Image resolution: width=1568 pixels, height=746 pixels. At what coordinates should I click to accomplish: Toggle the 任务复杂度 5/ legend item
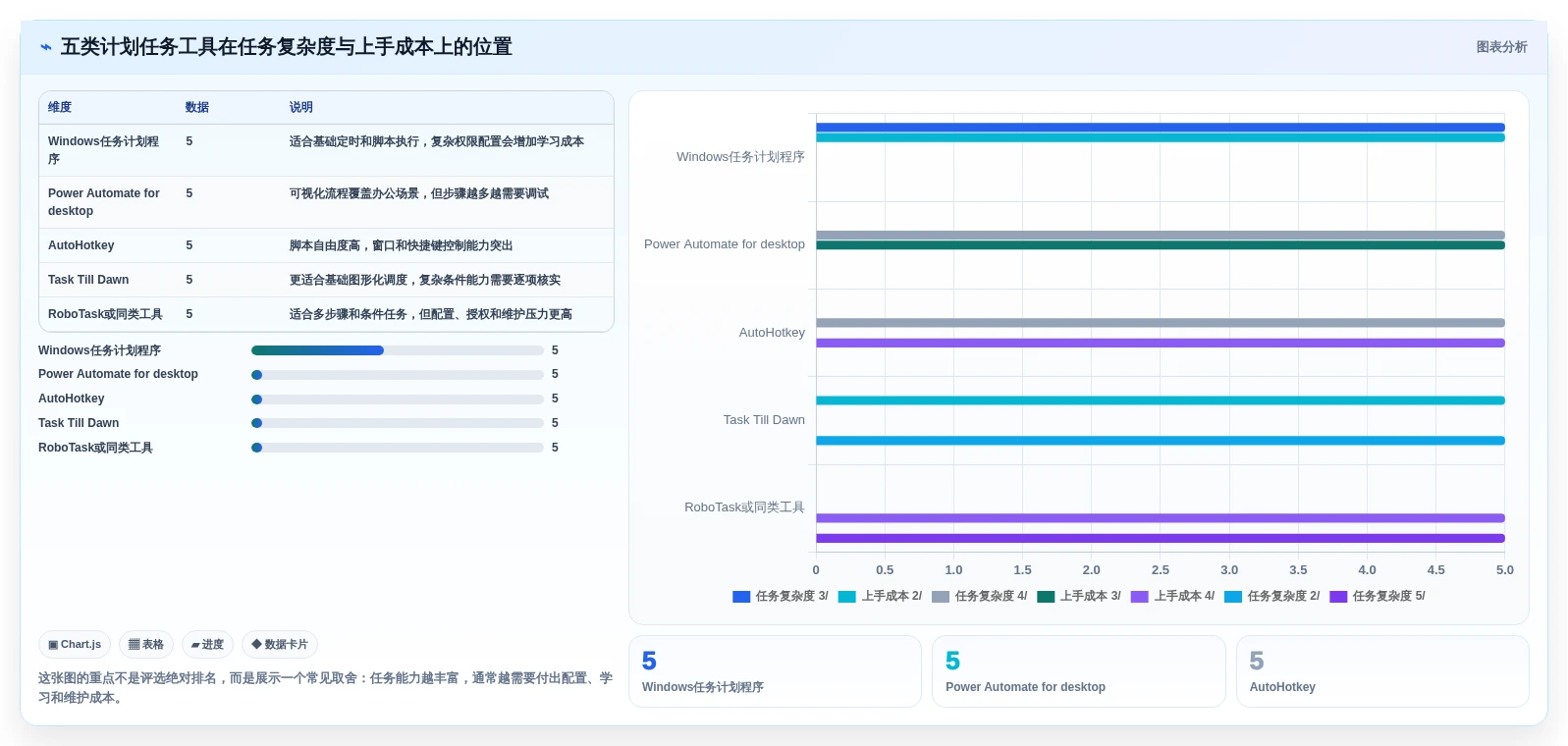[1378, 596]
